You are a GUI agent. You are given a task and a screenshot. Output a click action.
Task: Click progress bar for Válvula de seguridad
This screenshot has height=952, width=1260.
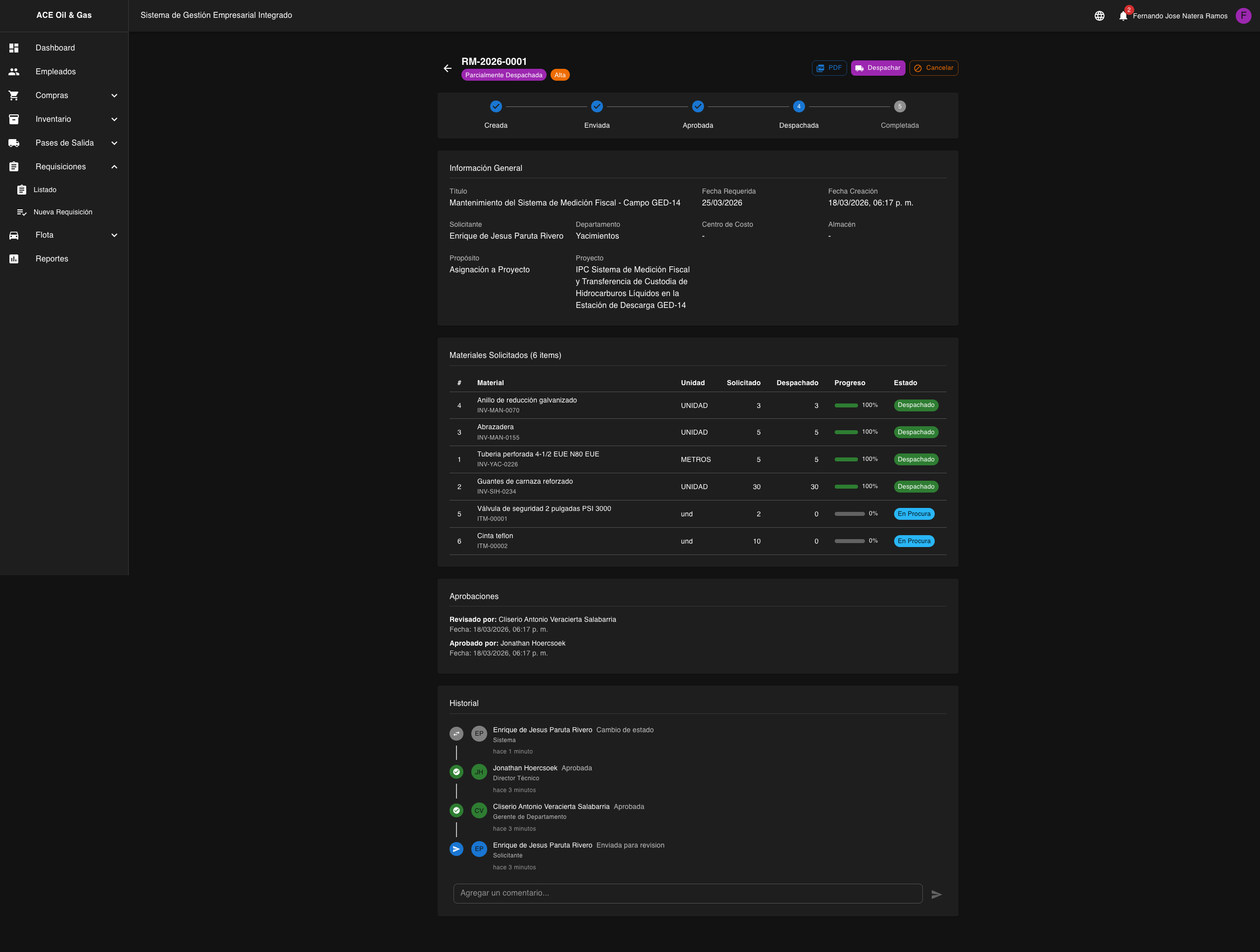pyautogui.click(x=849, y=514)
